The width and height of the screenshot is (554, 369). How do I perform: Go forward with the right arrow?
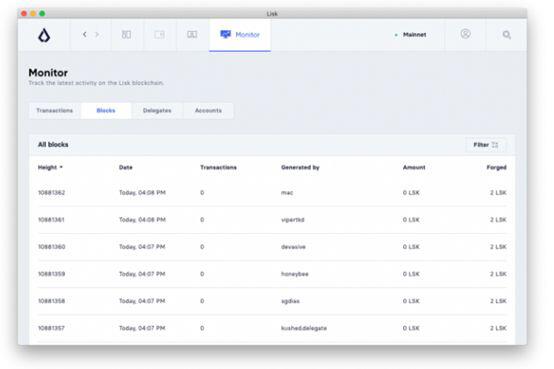point(97,34)
